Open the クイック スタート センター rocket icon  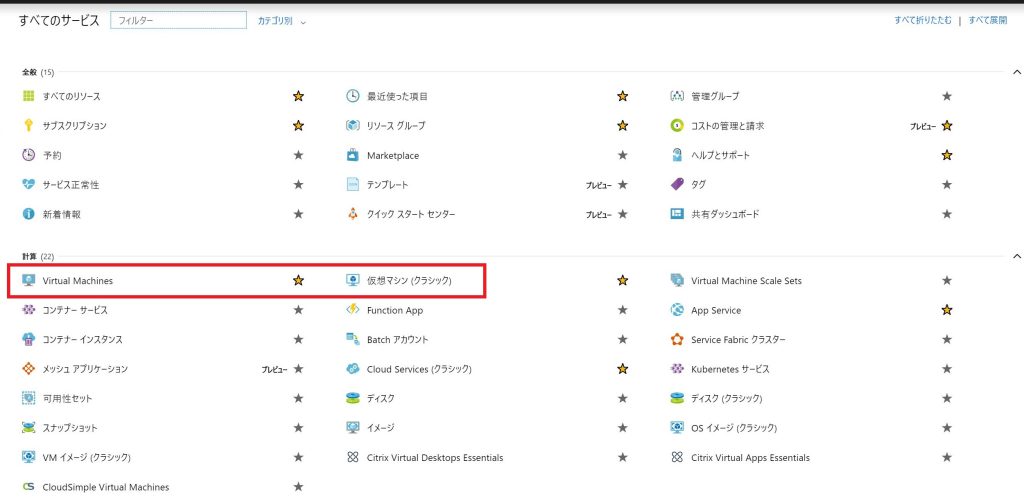353,214
